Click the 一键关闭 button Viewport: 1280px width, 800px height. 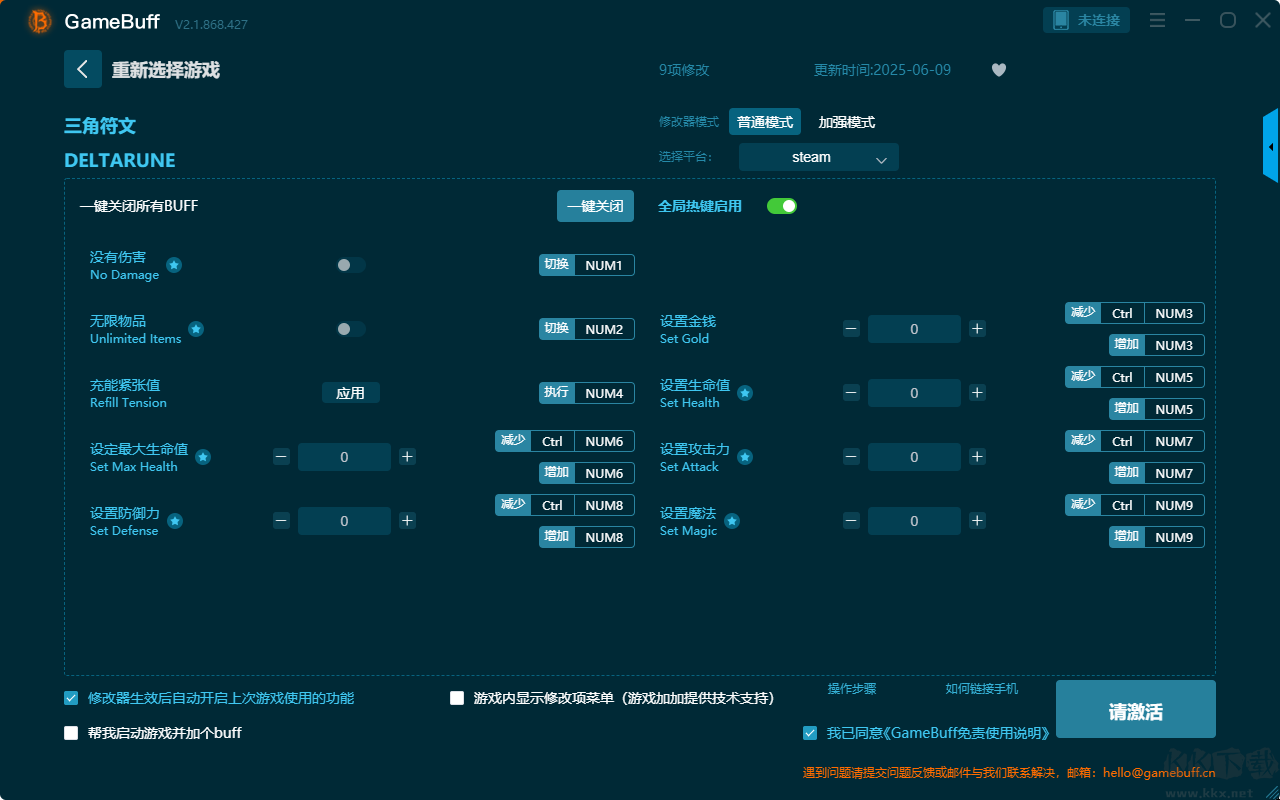[x=596, y=206]
